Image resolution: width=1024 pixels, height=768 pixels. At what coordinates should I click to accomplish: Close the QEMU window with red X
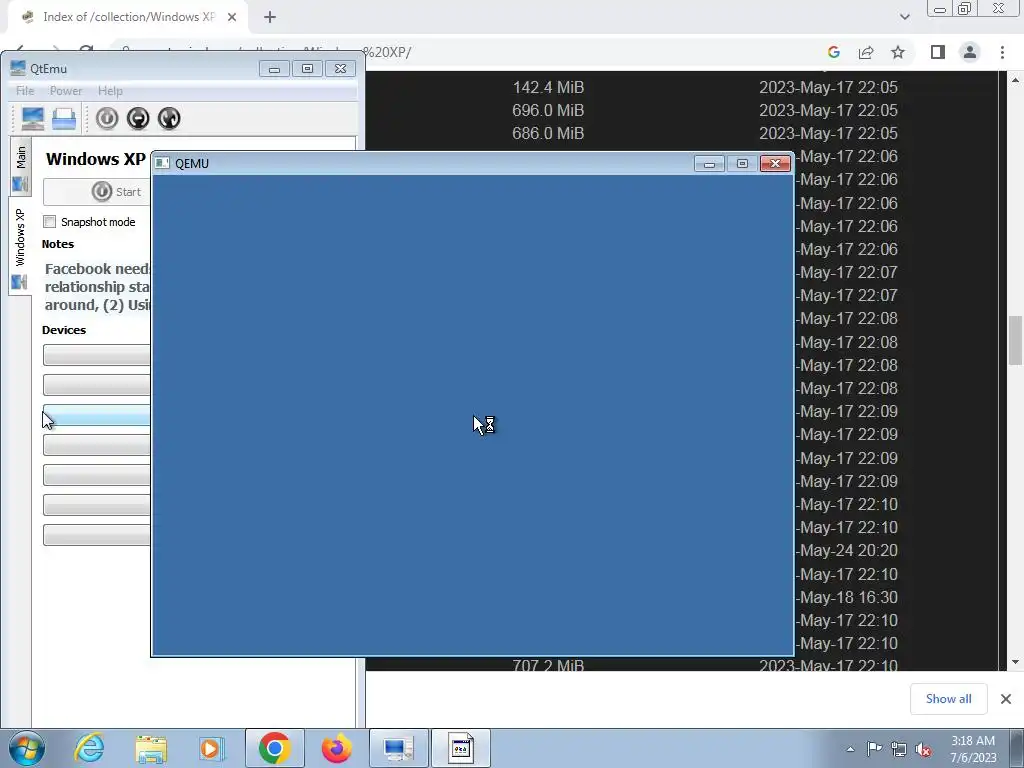click(x=775, y=163)
